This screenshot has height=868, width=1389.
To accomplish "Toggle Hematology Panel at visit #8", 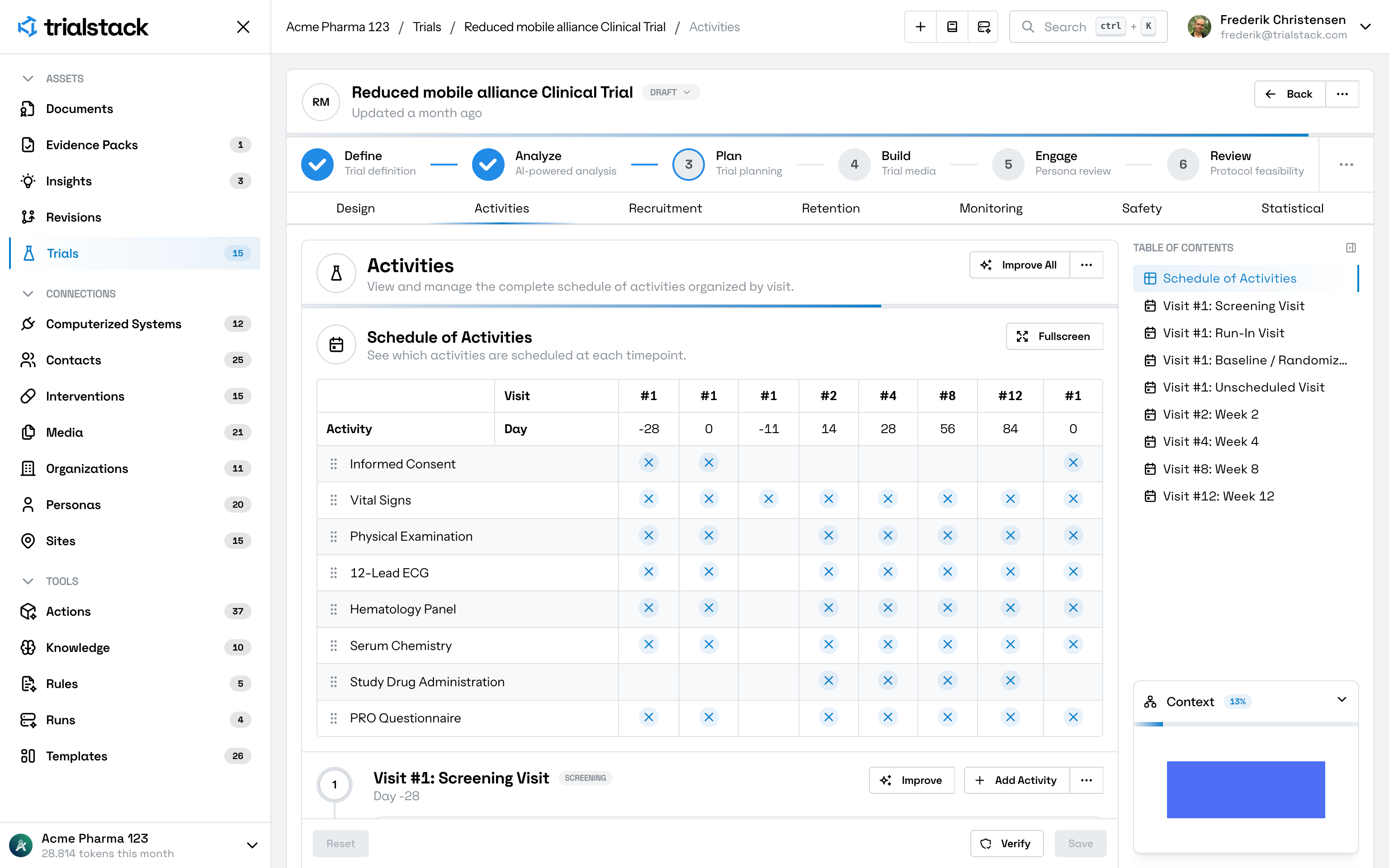I will click(948, 608).
